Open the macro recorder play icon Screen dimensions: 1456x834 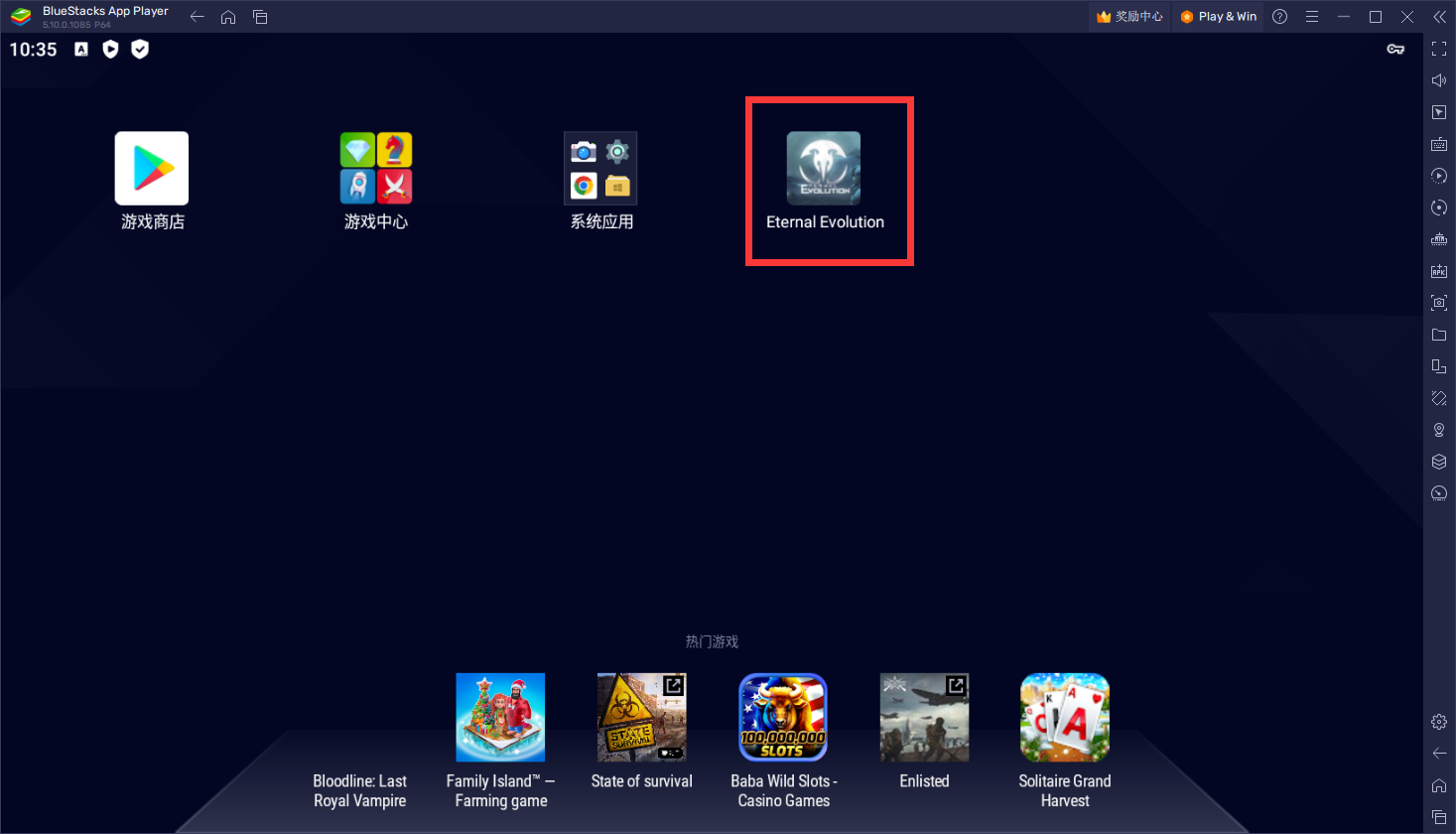[x=1439, y=176]
